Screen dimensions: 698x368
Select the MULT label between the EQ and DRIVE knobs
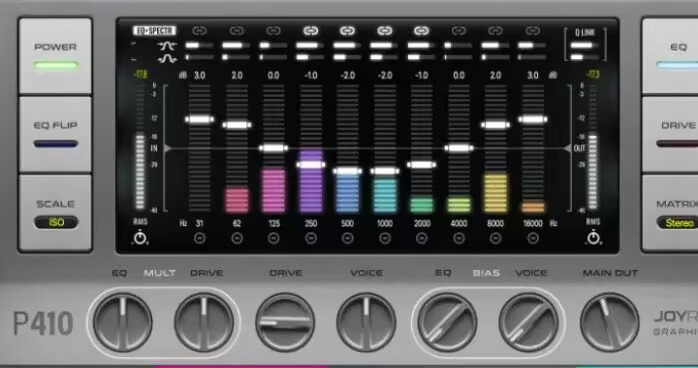click(x=159, y=273)
